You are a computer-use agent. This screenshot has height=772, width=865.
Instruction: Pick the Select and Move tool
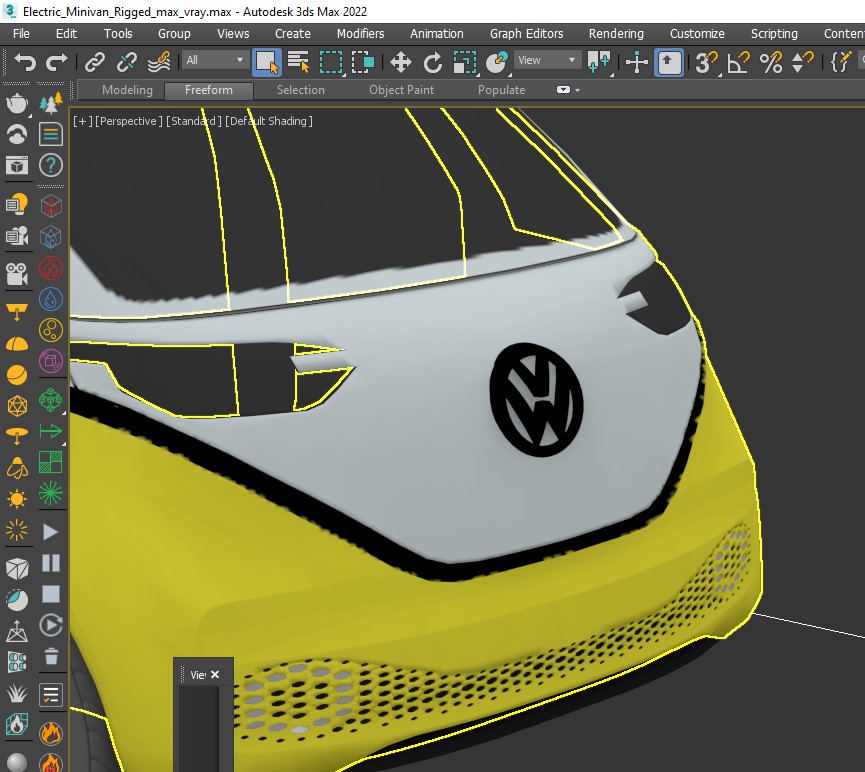pos(401,62)
